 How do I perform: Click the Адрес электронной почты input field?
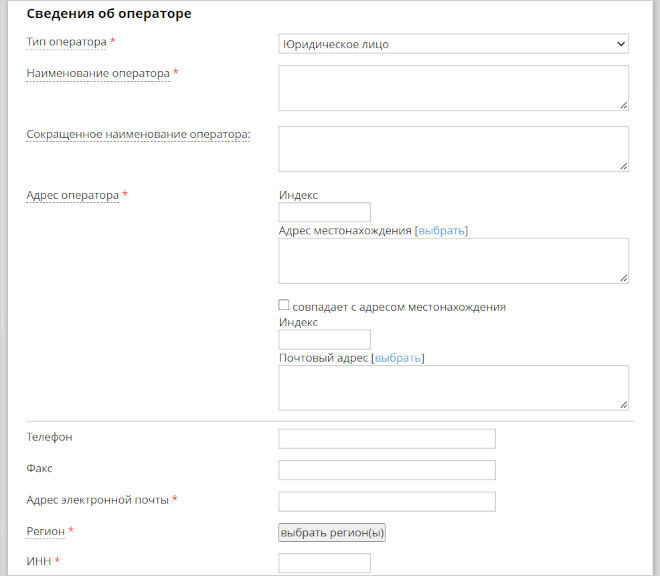[x=387, y=501]
